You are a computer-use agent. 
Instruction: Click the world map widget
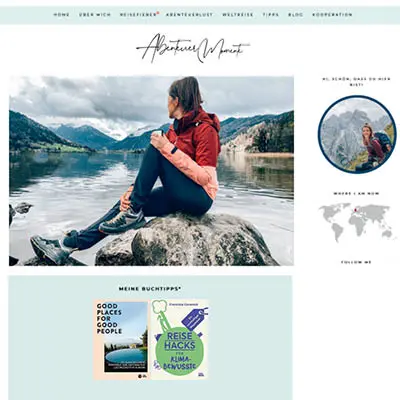point(356,221)
